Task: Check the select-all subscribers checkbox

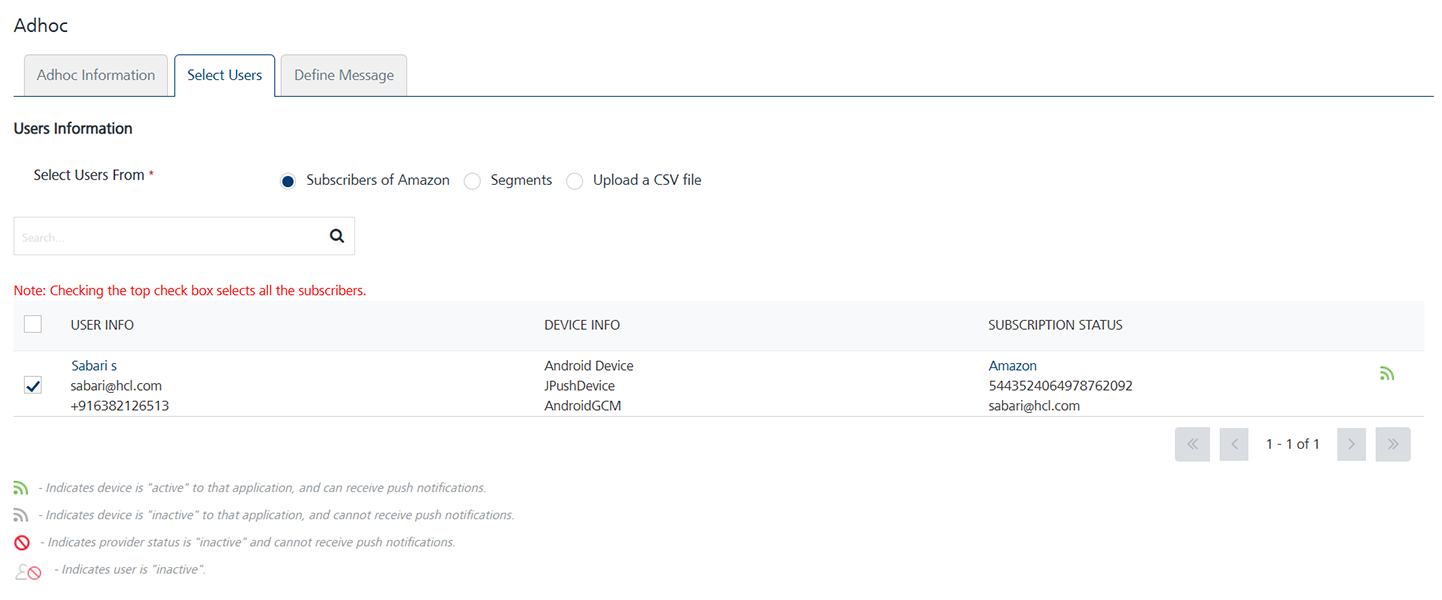Action: click(x=33, y=324)
